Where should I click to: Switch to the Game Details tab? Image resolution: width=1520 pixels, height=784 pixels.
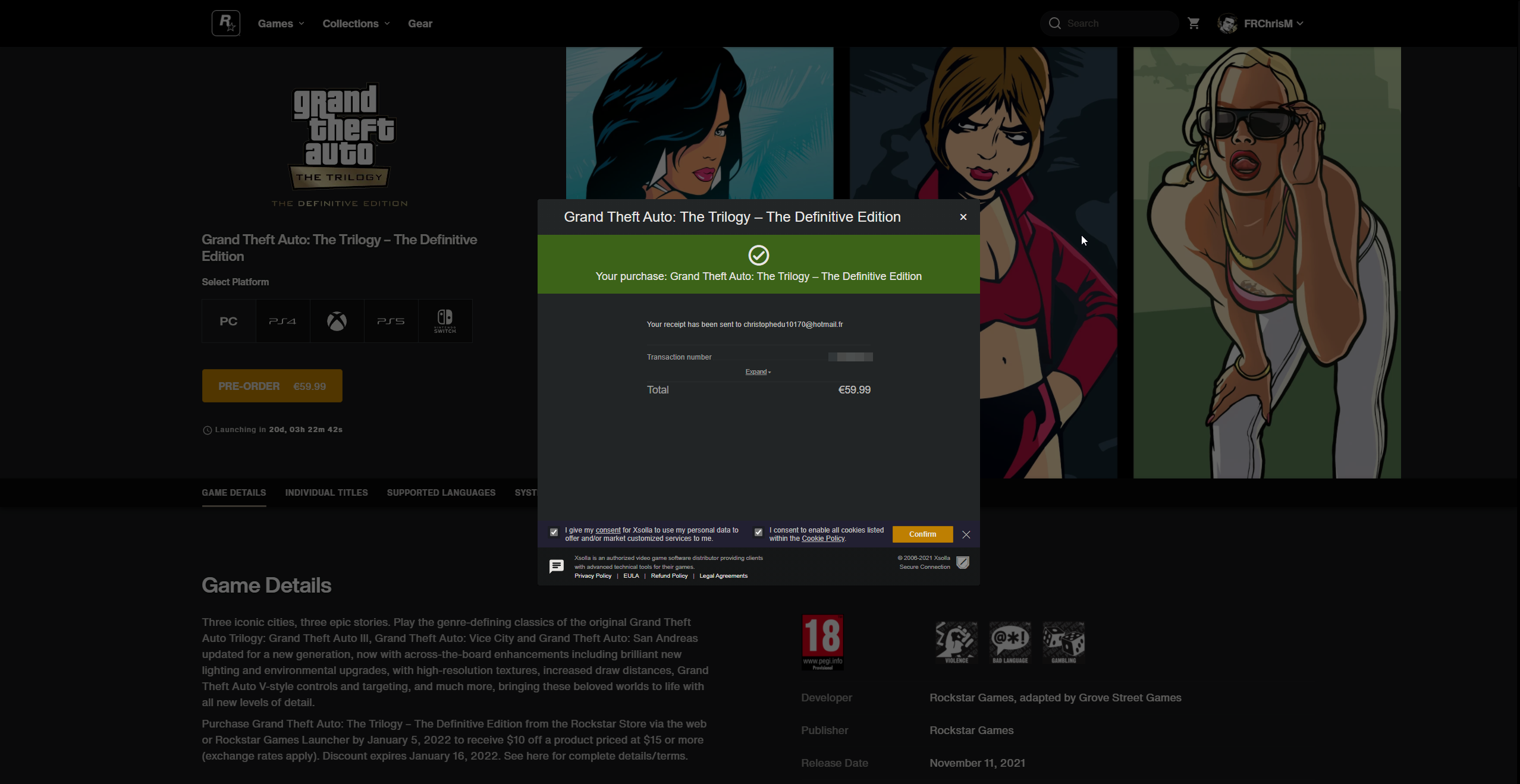(234, 493)
